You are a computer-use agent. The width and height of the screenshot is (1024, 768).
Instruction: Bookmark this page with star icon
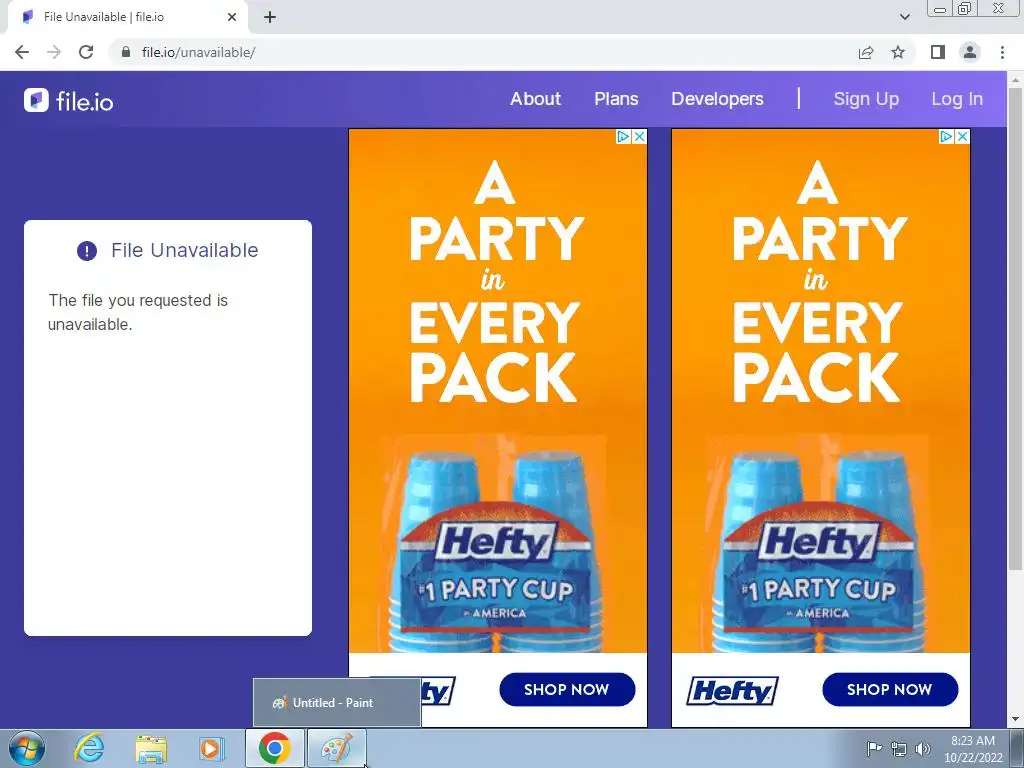click(898, 52)
